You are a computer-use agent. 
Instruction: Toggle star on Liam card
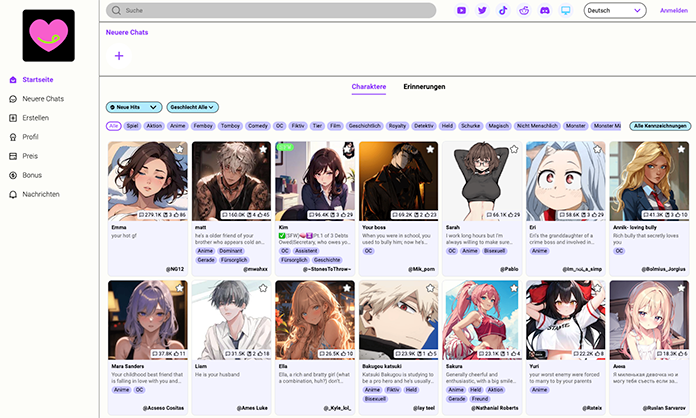click(263, 288)
